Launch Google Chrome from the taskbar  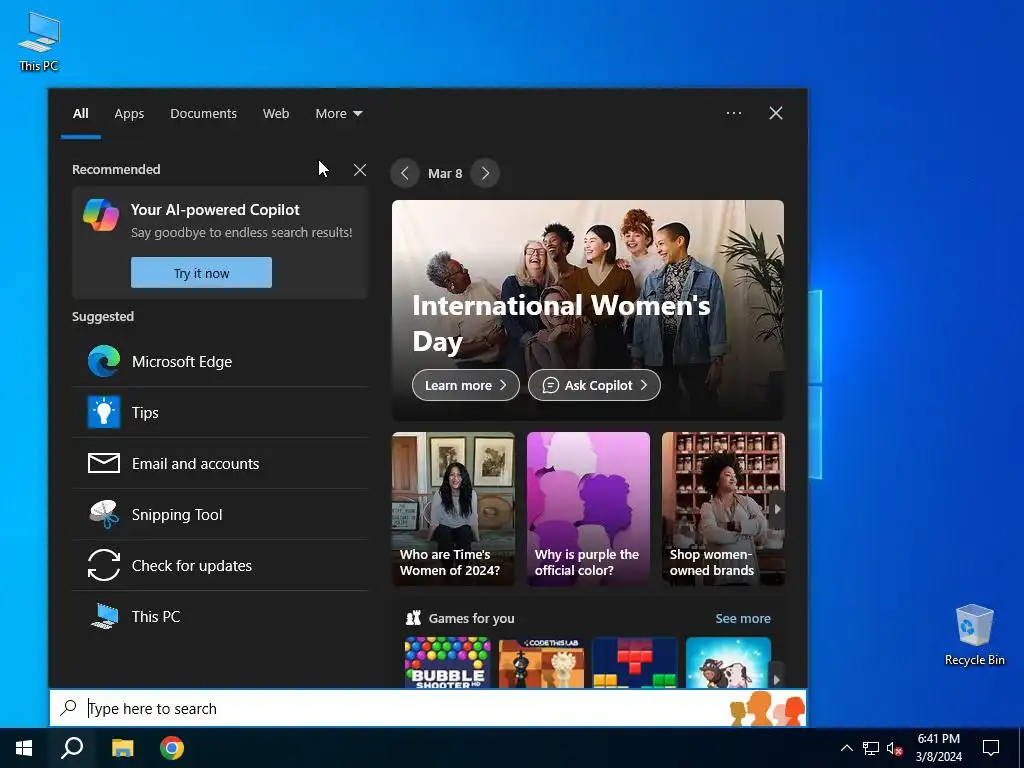pos(172,748)
